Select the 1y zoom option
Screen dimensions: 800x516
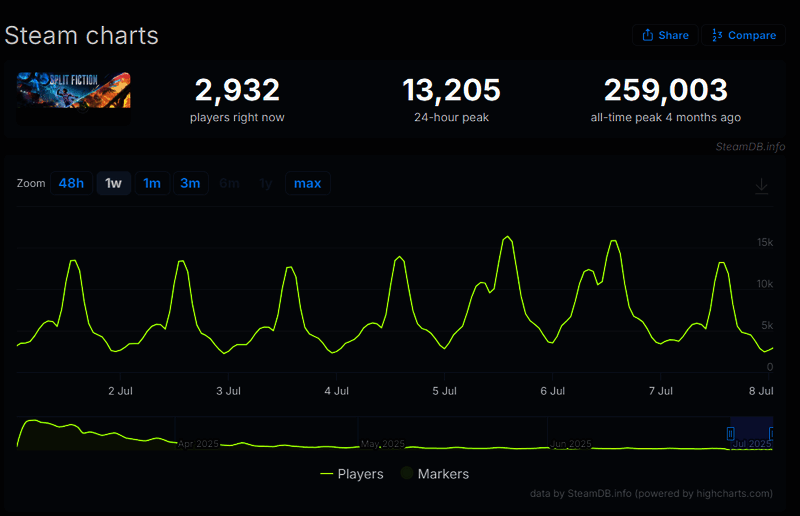(x=265, y=183)
